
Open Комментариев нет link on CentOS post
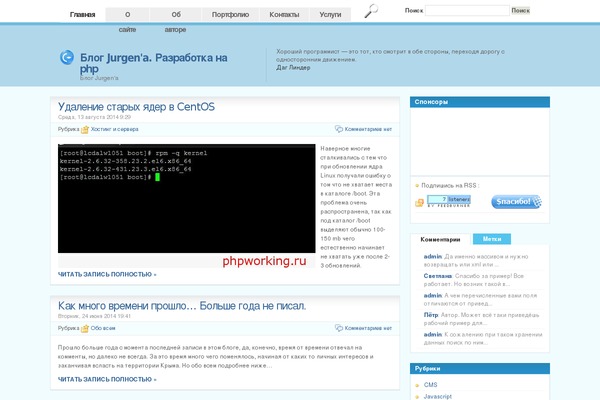(368, 129)
